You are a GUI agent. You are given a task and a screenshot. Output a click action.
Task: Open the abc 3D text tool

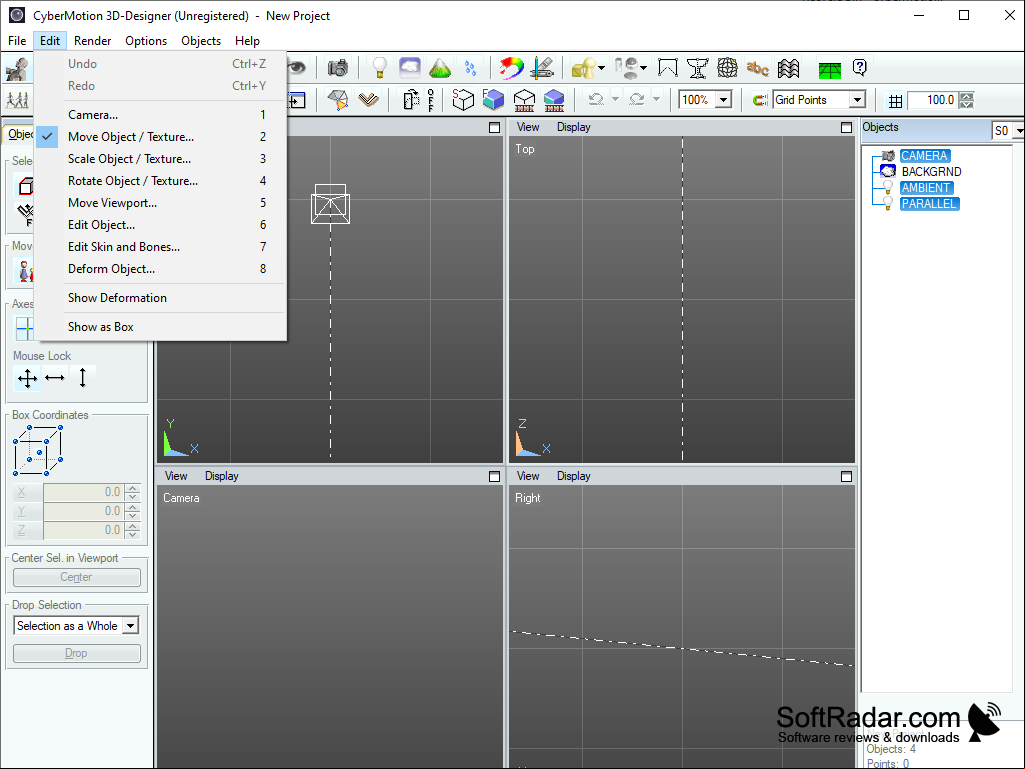tap(758, 68)
